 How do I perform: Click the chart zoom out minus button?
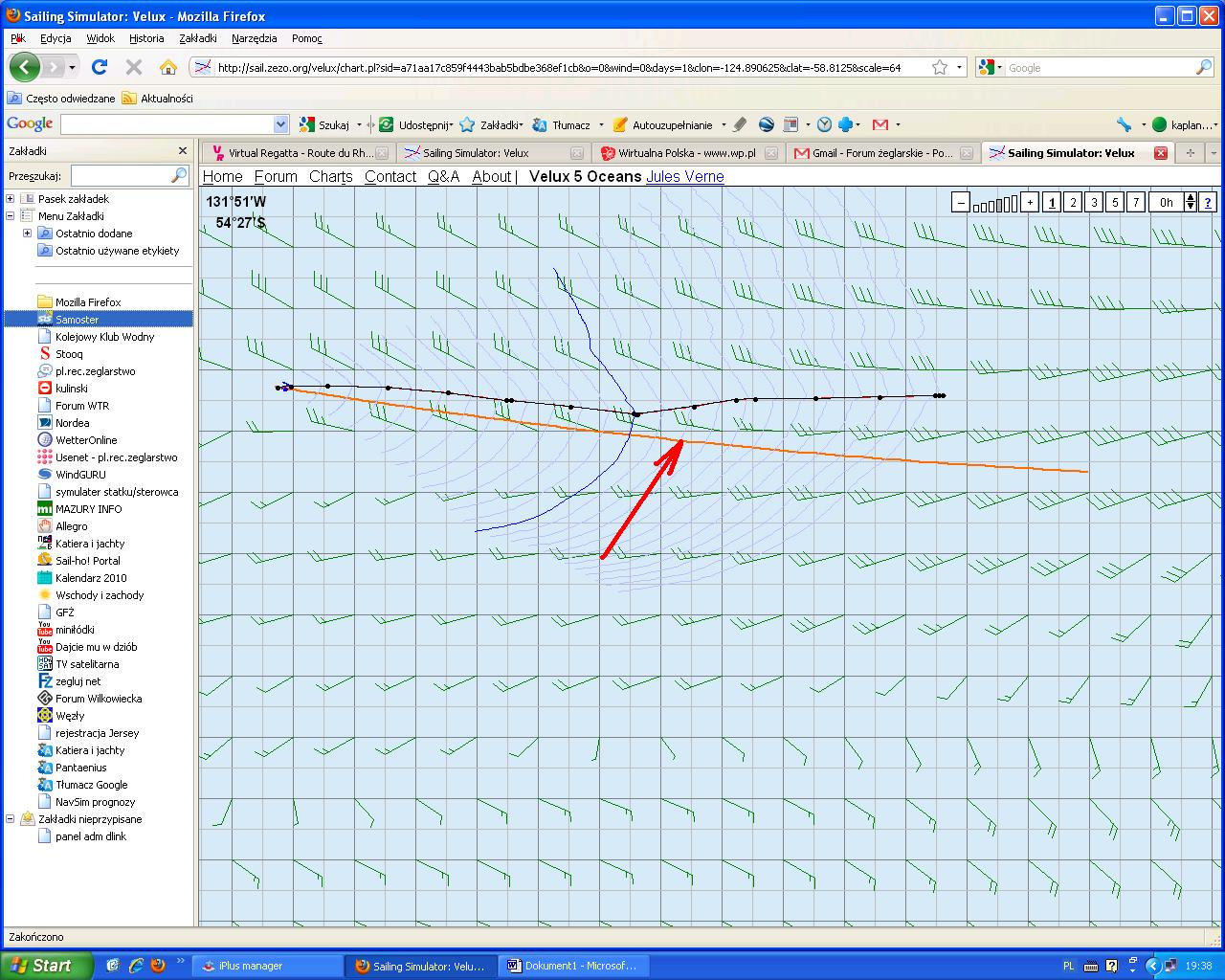(961, 202)
